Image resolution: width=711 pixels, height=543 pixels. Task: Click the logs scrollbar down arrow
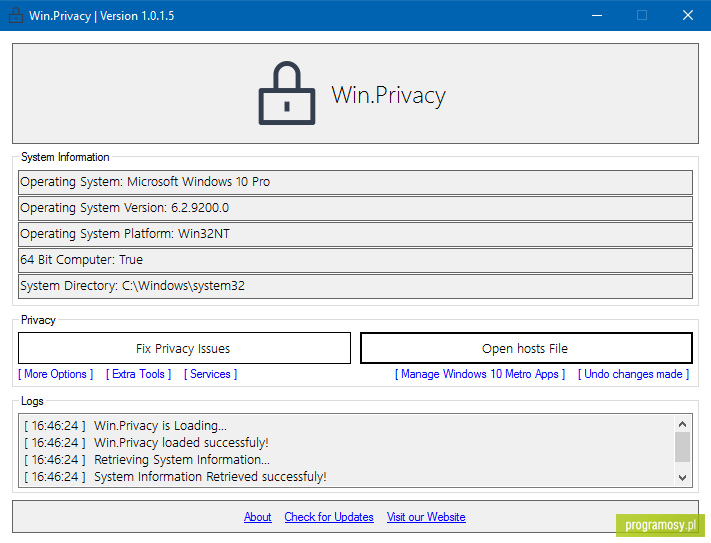(682, 477)
